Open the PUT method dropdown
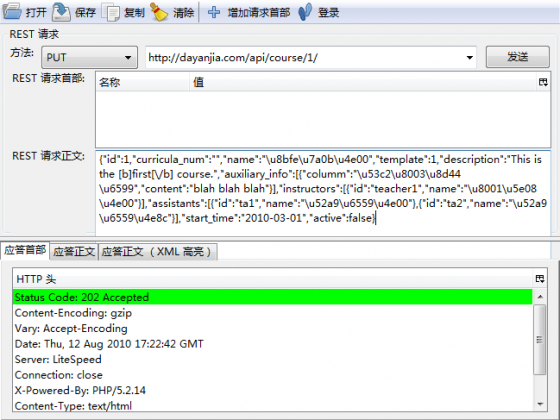Screen dimensions: 560x420 [89, 57]
